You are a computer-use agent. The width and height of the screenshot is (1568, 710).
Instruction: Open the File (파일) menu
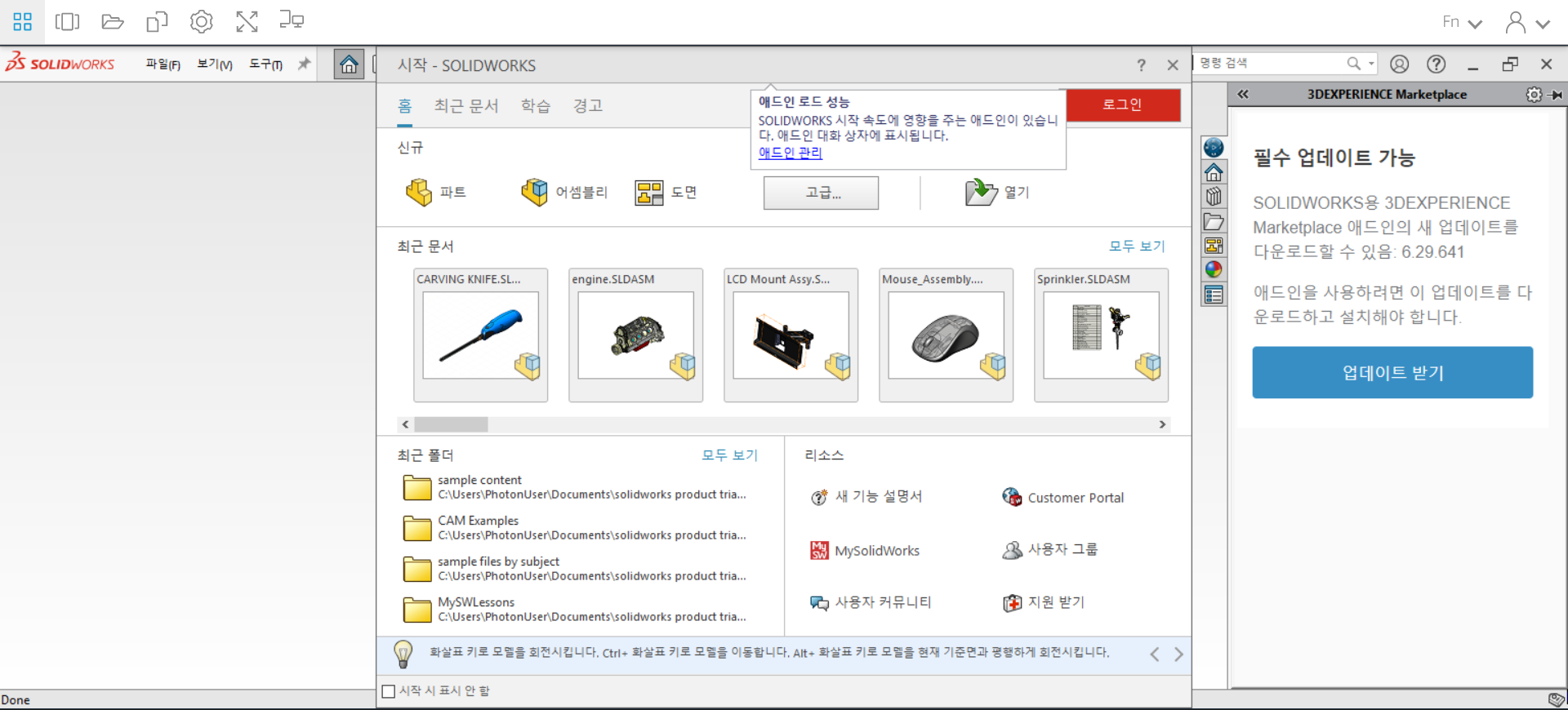pos(163,64)
